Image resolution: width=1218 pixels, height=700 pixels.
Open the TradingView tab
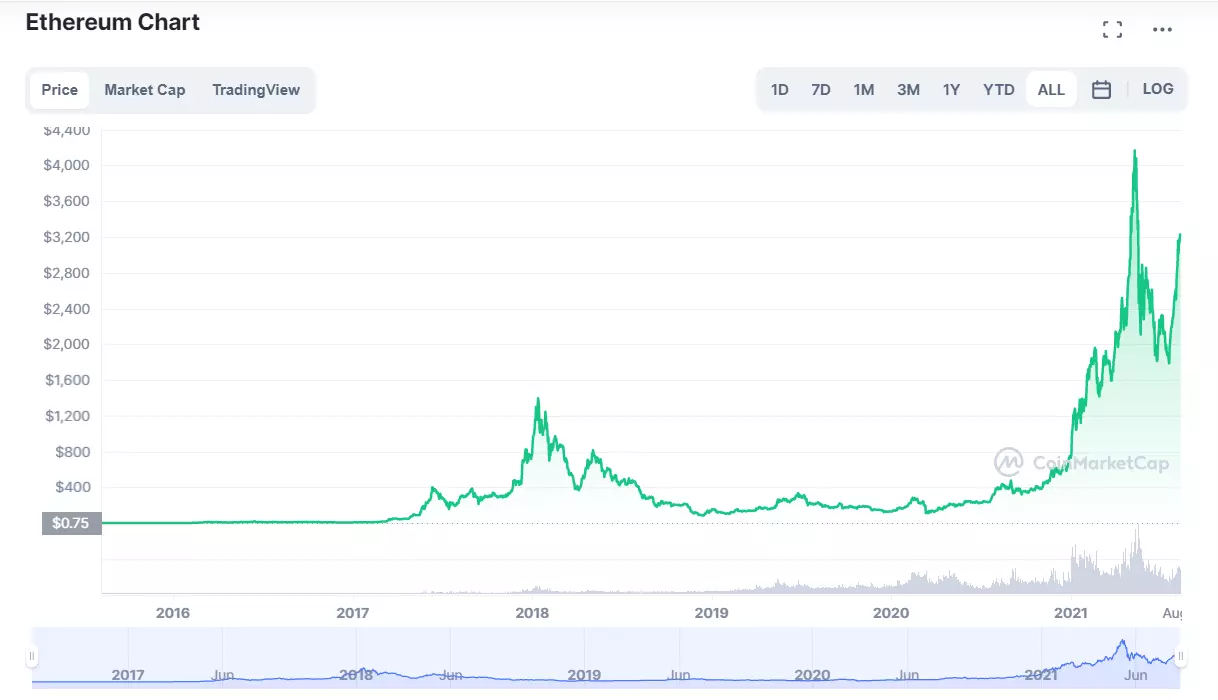256,90
